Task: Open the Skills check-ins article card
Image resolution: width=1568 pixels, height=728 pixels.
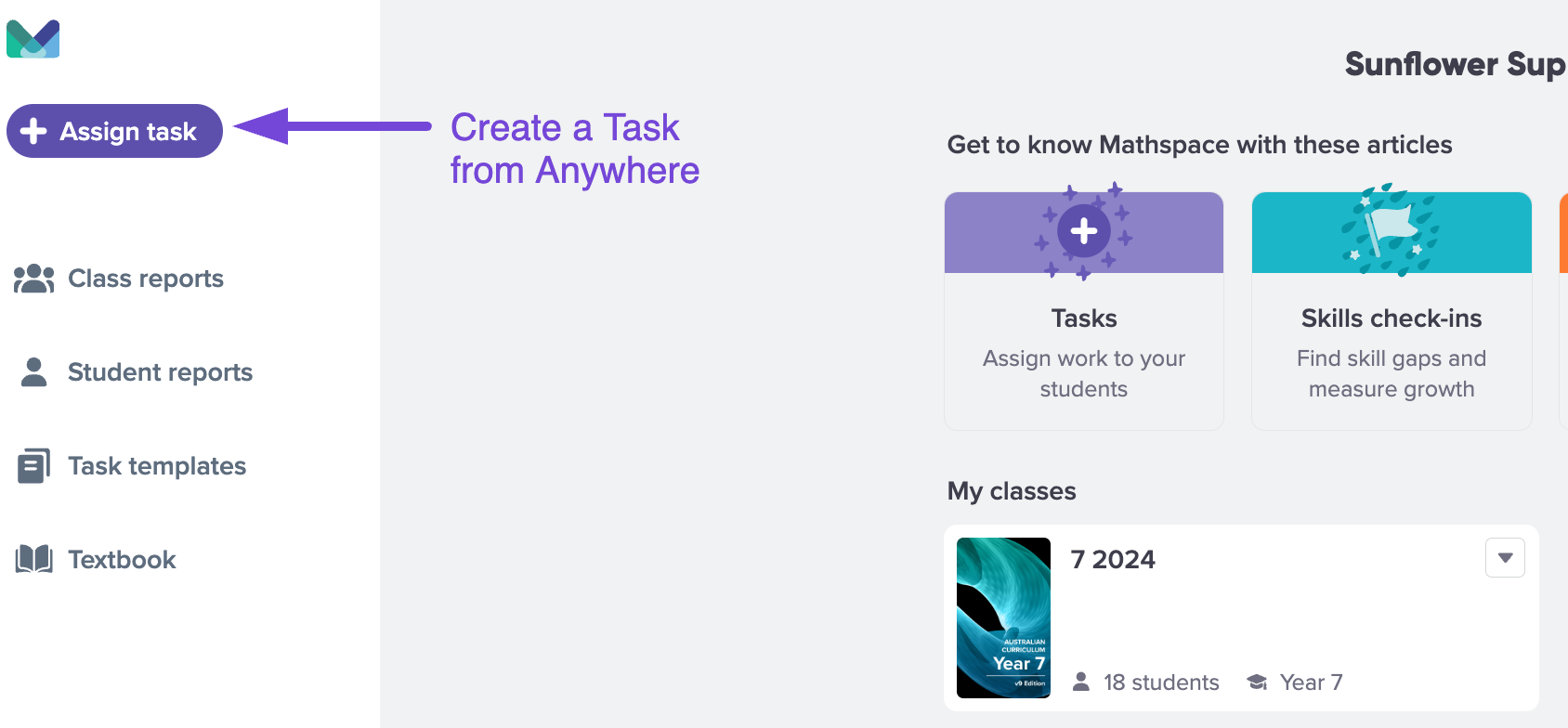Action: pos(1392,311)
